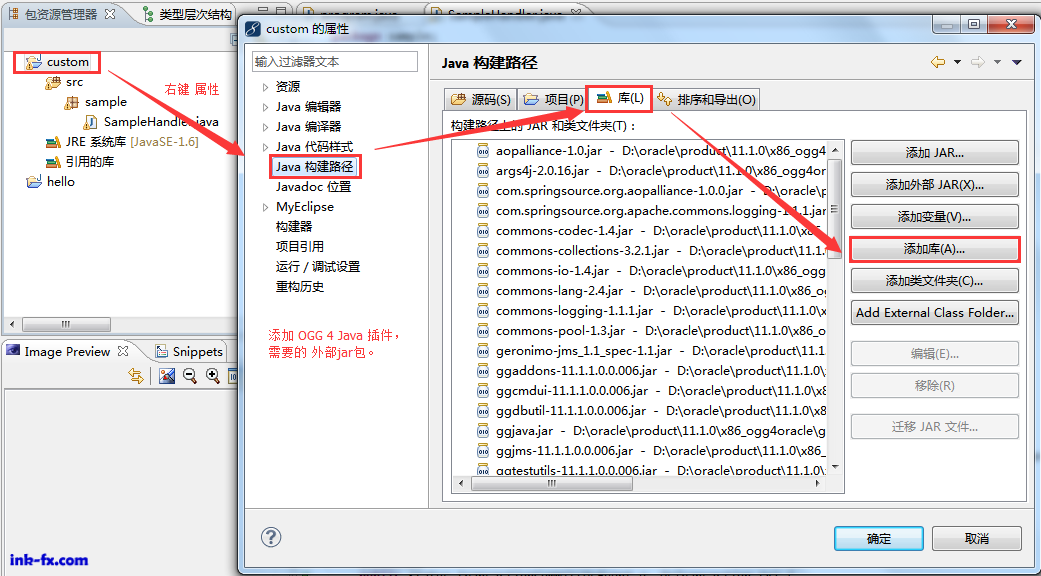Open the dialog view menu triangle
Screen dimensions: 1041x576
pyautogui.click(x=1016, y=62)
